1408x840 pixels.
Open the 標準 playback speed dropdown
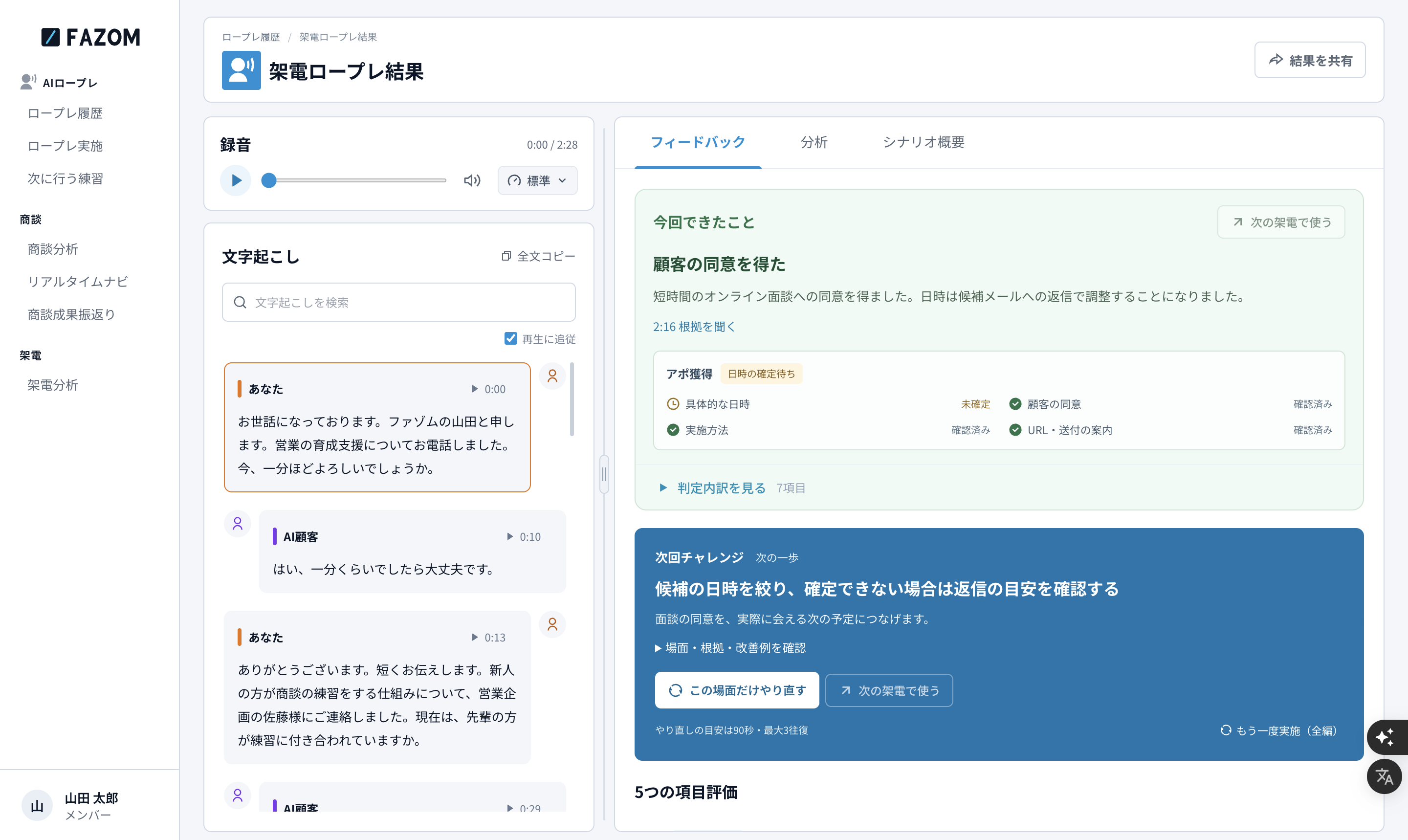[x=537, y=180]
